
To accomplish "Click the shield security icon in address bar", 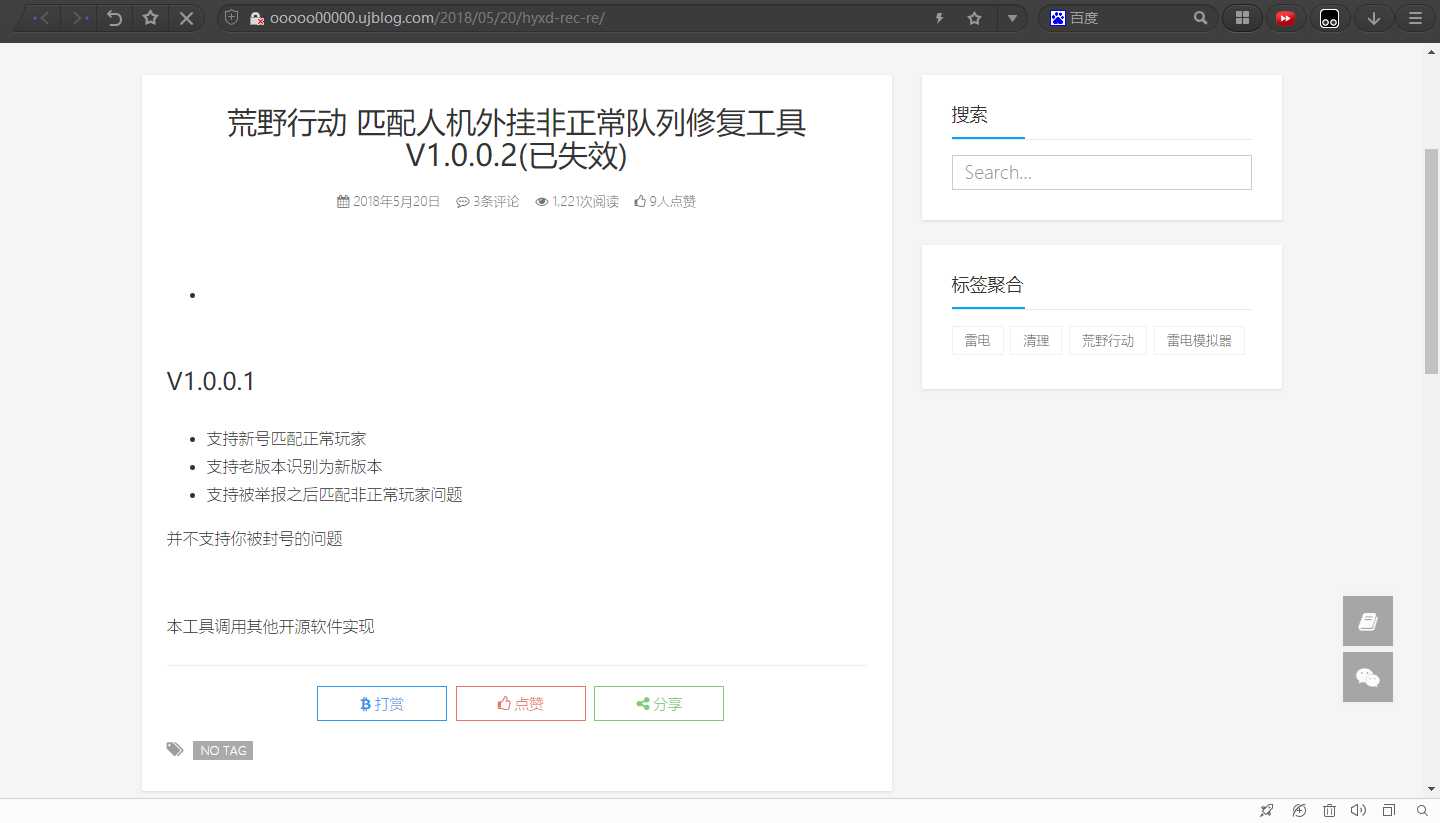I will click(232, 18).
